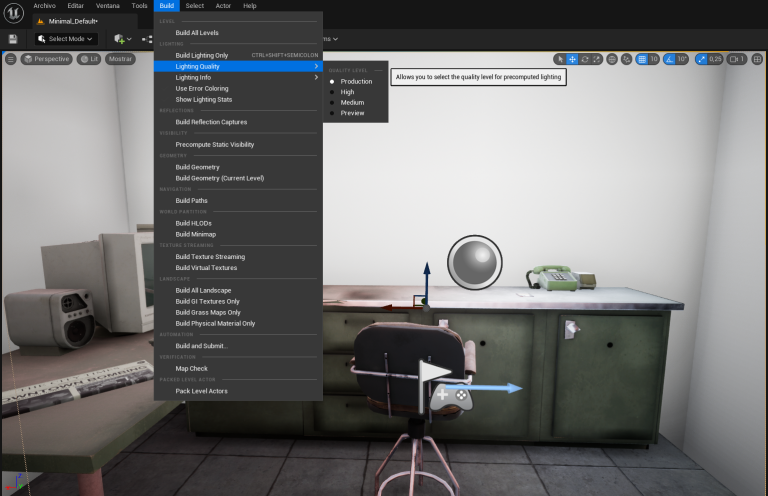Image resolution: width=768 pixels, height=496 pixels.
Task: Open the Tools menu
Action: 140,6
